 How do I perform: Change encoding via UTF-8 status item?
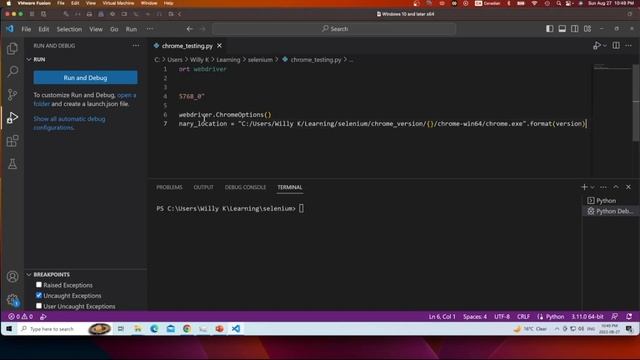click(502, 317)
